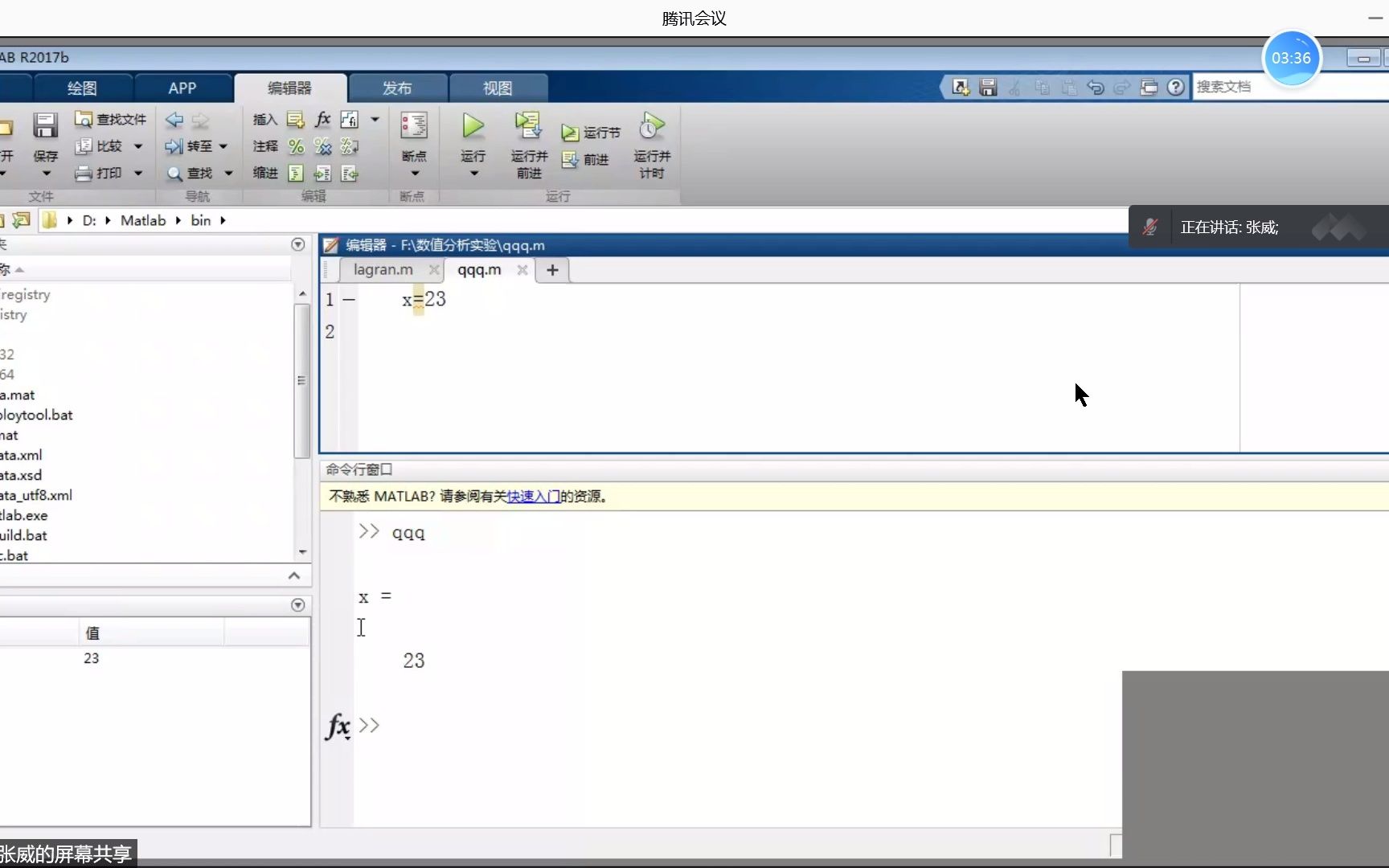Viewport: 1389px width, 868px height.
Task: Switch to the View (视图) tab
Action: coord(498,88)
